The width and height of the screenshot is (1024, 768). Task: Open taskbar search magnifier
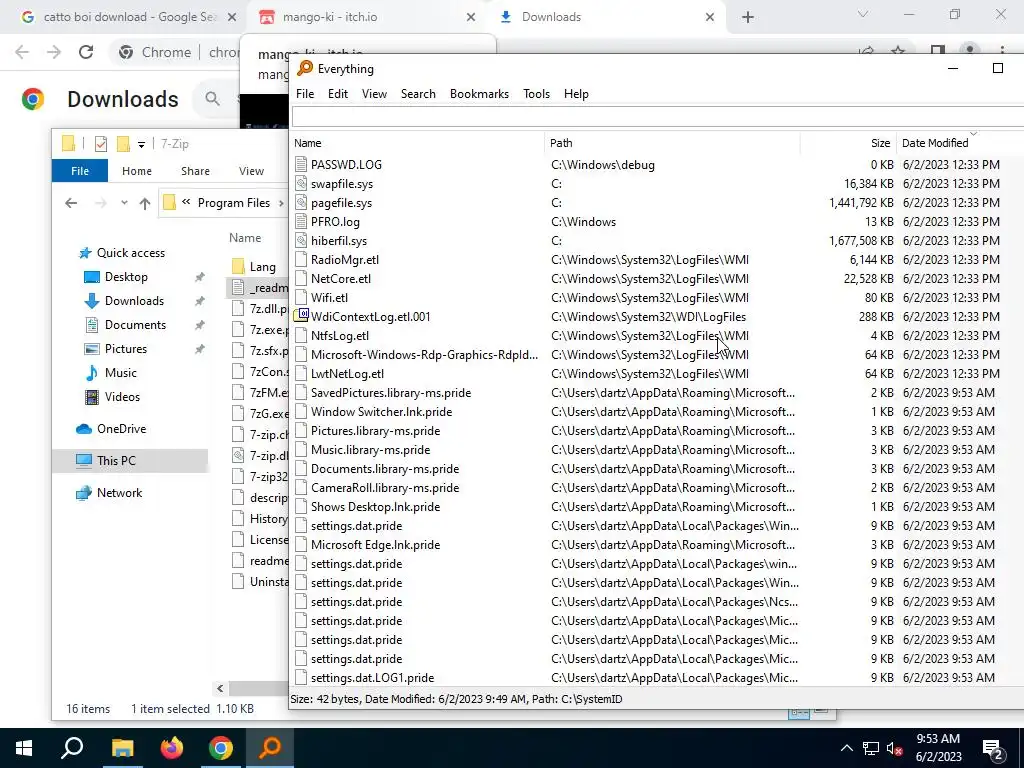point(72,747)
